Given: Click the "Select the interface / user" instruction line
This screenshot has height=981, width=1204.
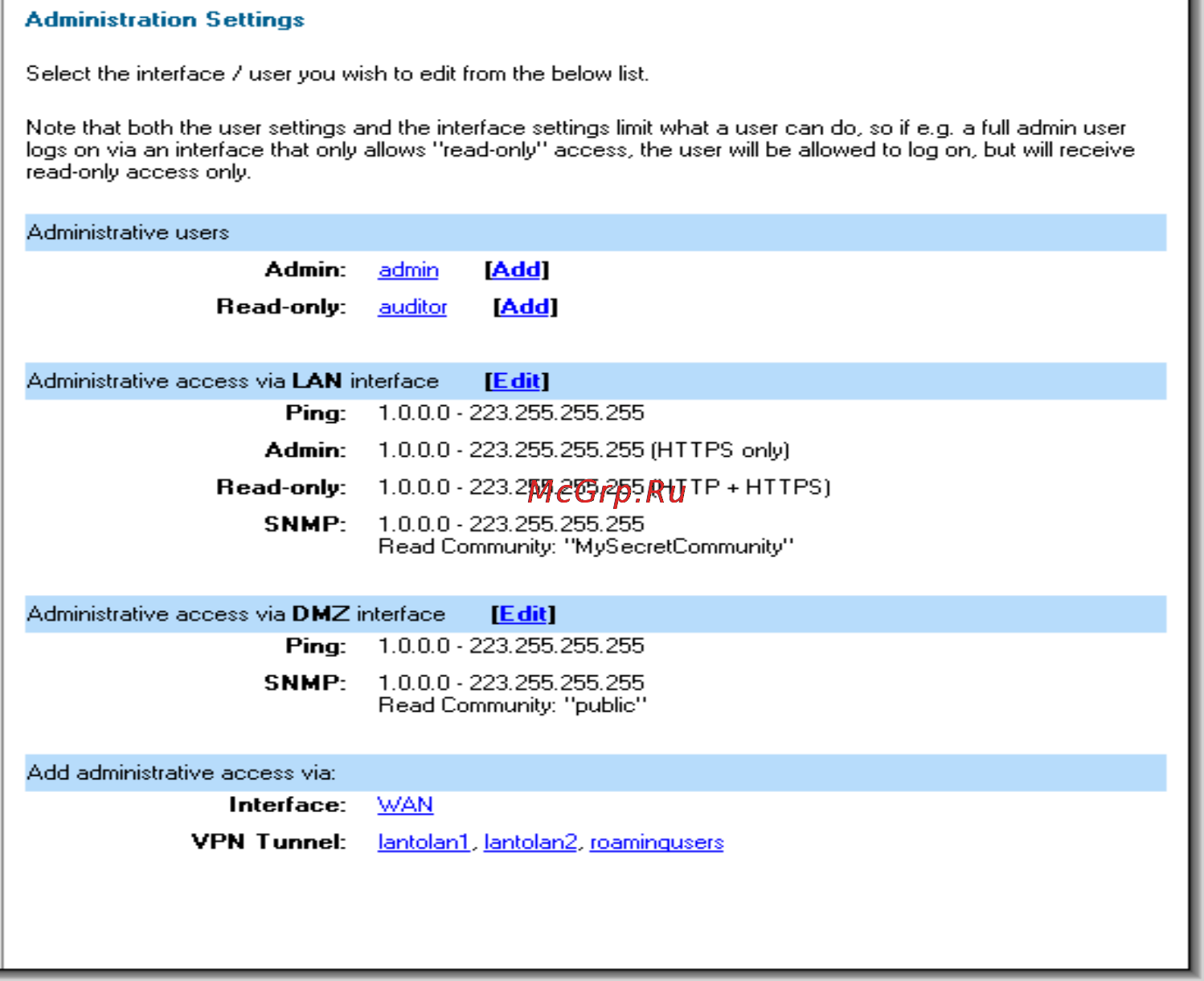Looking at the screenshot, I should [337, 74].
